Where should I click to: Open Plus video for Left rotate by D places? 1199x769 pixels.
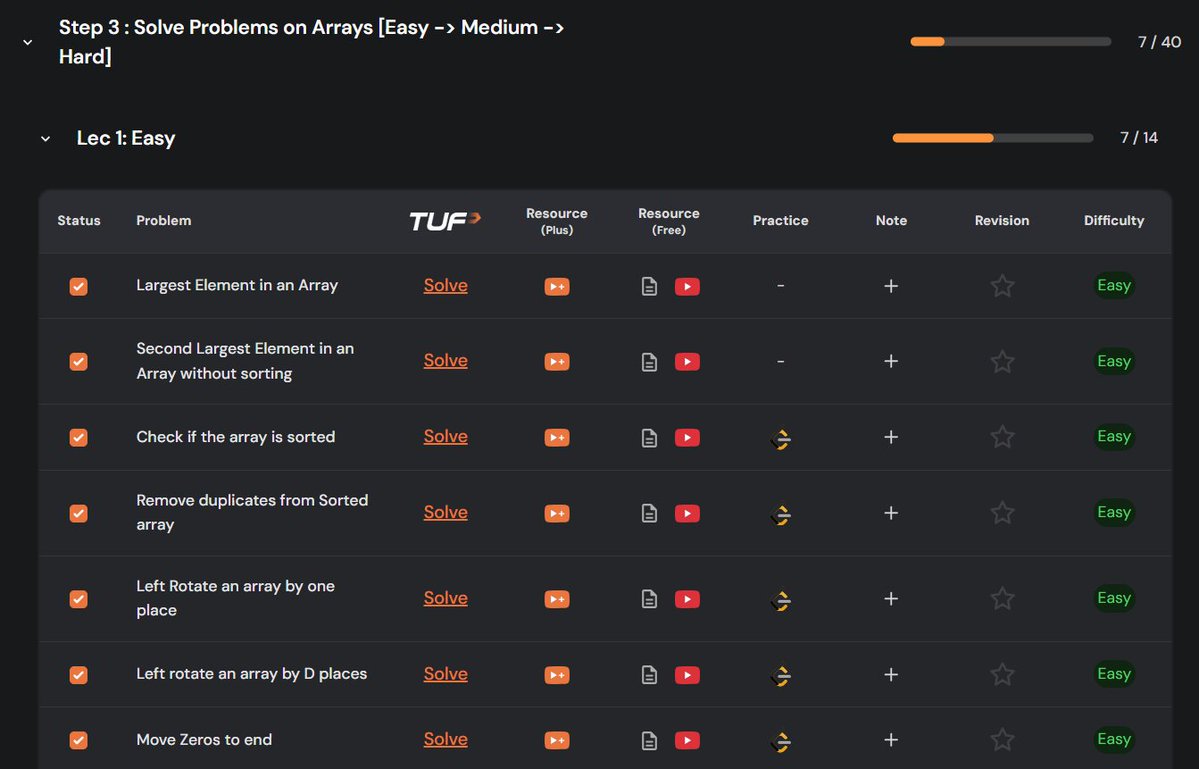coord(557,675)
